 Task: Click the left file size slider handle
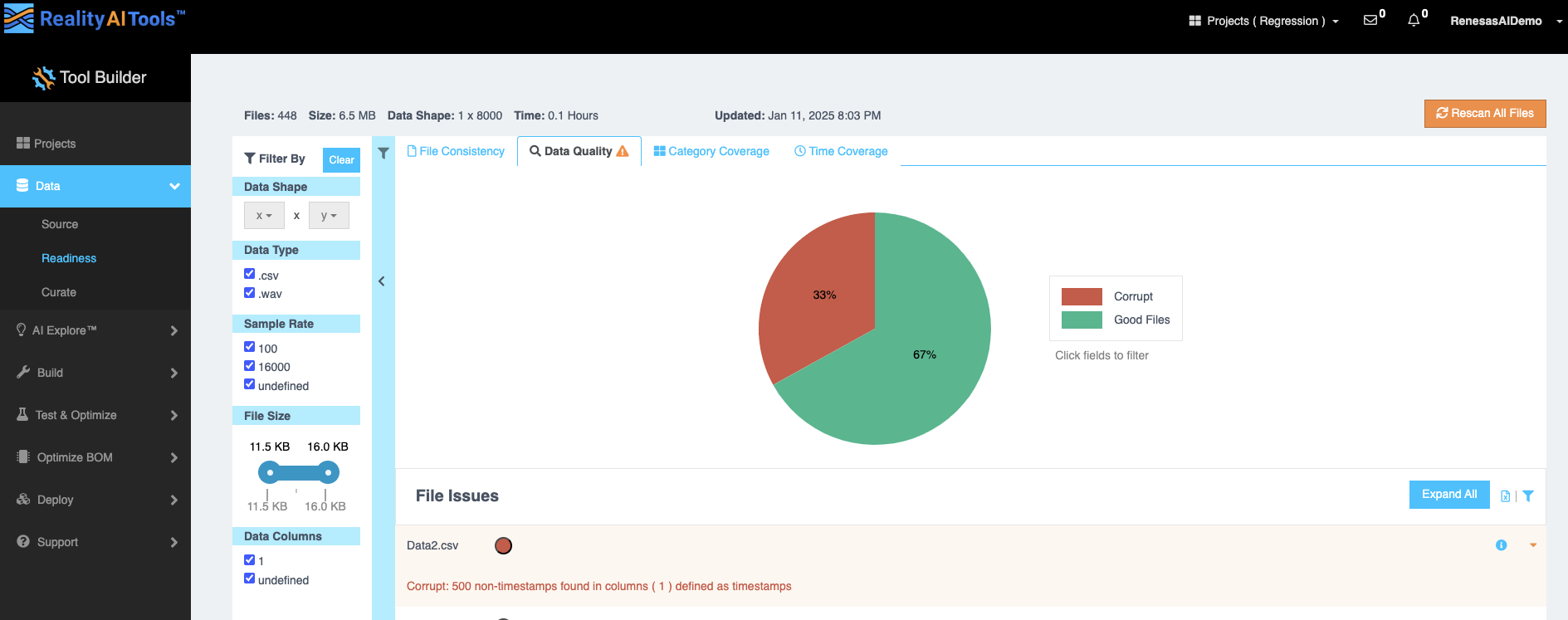pyautogui.click(x=270, y=472)
